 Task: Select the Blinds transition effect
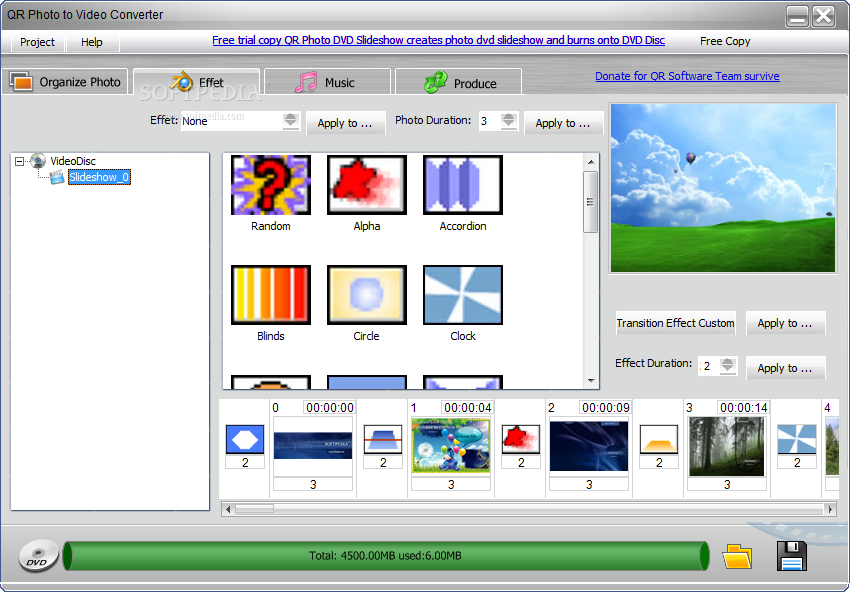(x=271, y=295)
